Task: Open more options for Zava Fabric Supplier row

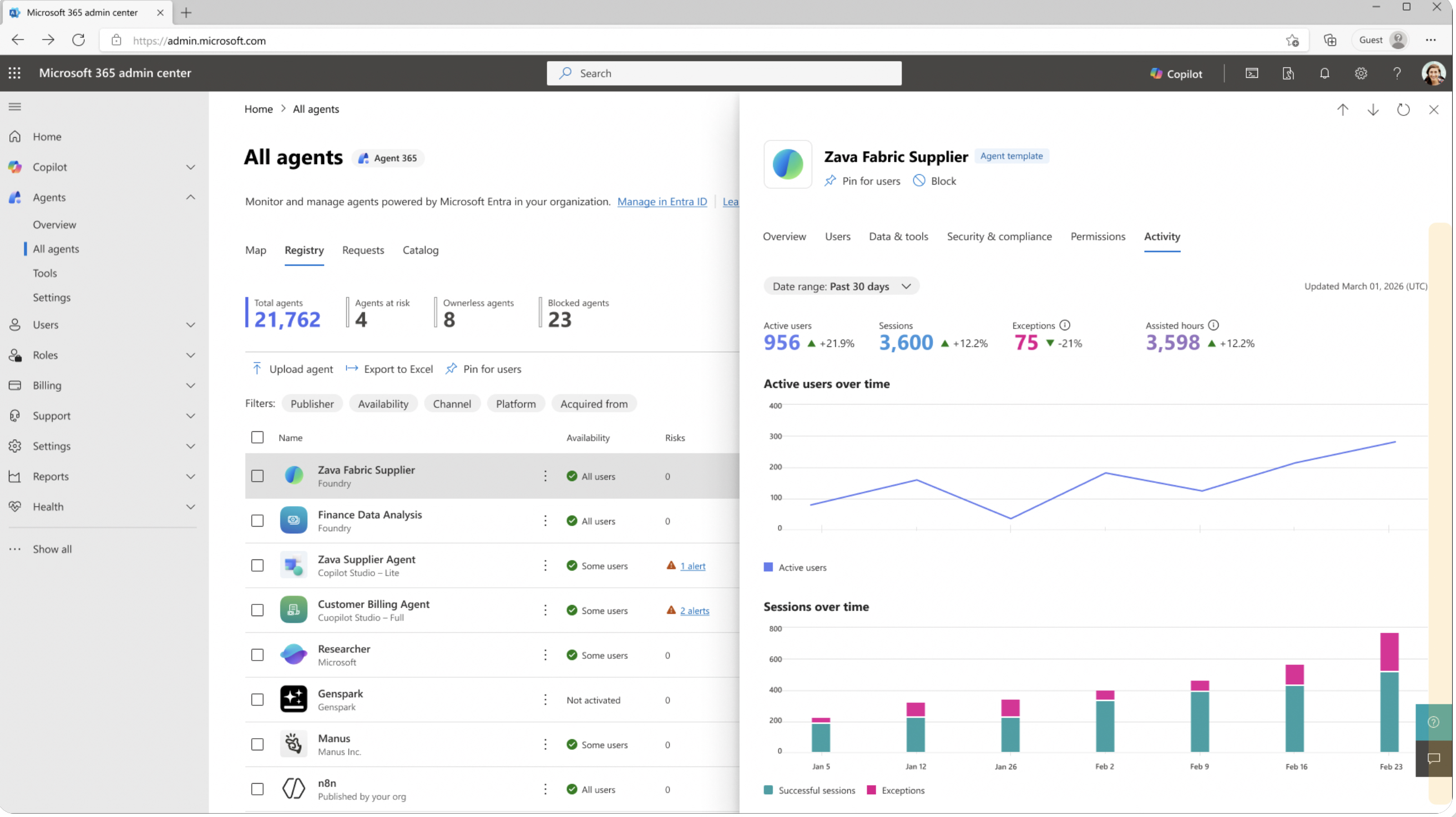Action: pyautogui.click(x=545, y=476)
